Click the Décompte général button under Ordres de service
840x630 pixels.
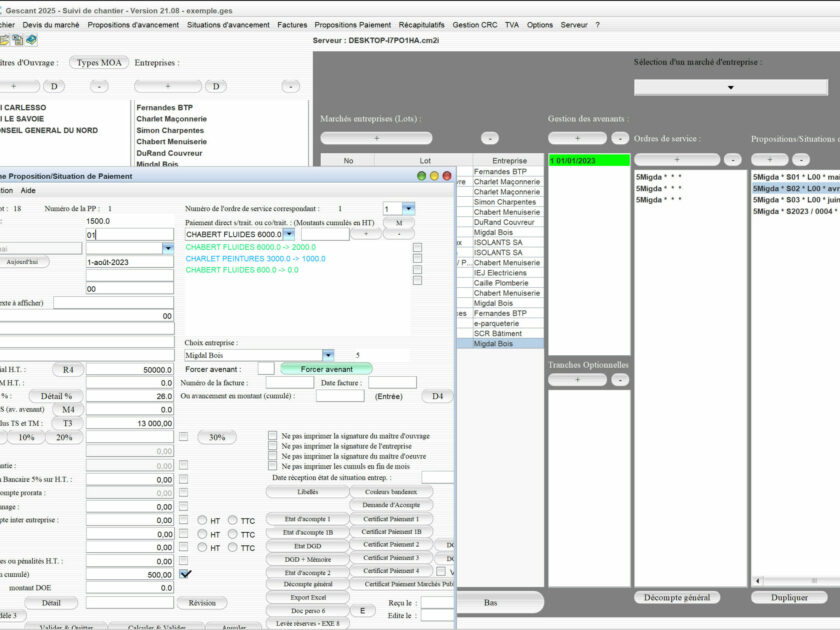[x=677, y=597]
